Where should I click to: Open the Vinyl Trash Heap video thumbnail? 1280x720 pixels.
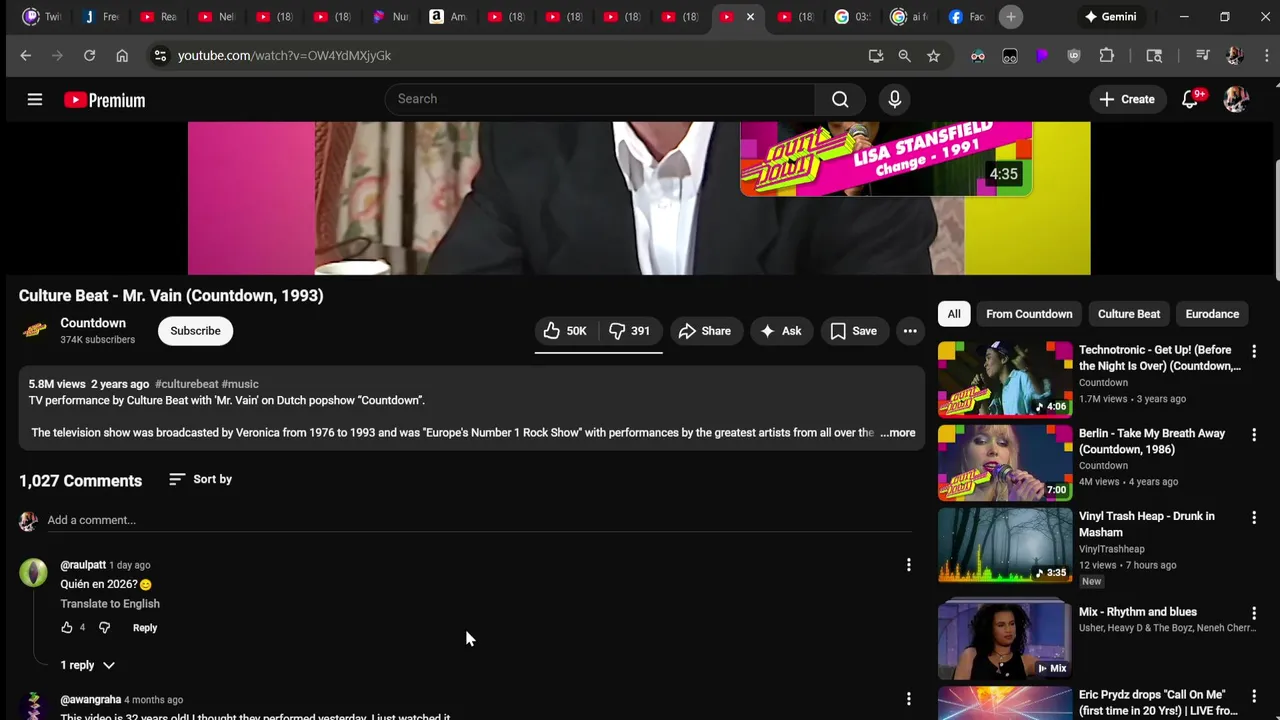(1005, 545)
